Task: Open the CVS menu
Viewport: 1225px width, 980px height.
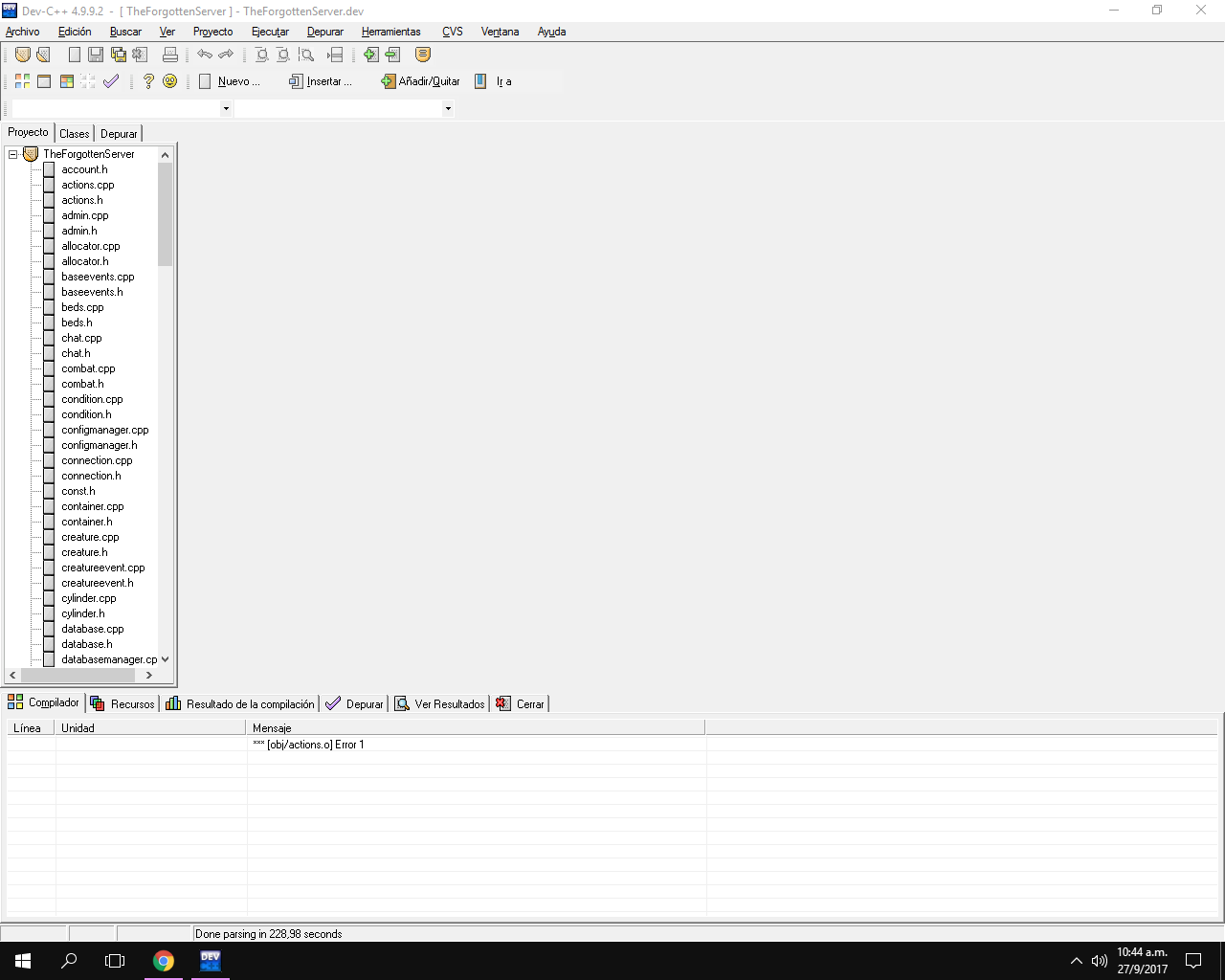Action: (x=453, y=32)
